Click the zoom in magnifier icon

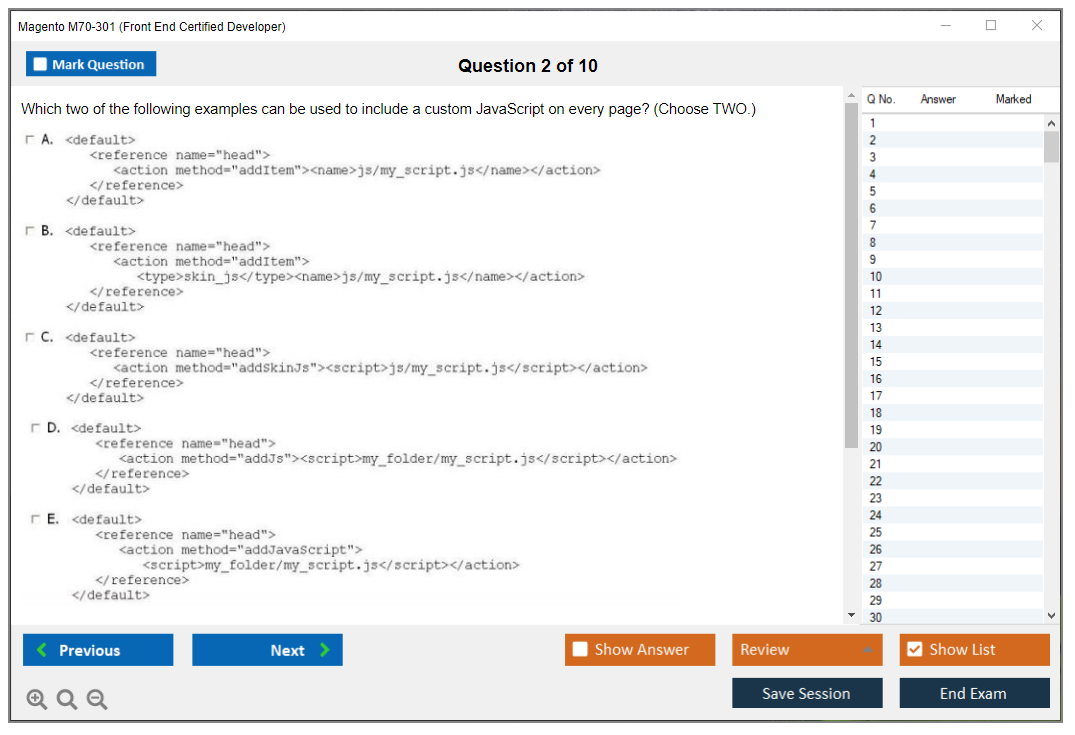(37, 700)
